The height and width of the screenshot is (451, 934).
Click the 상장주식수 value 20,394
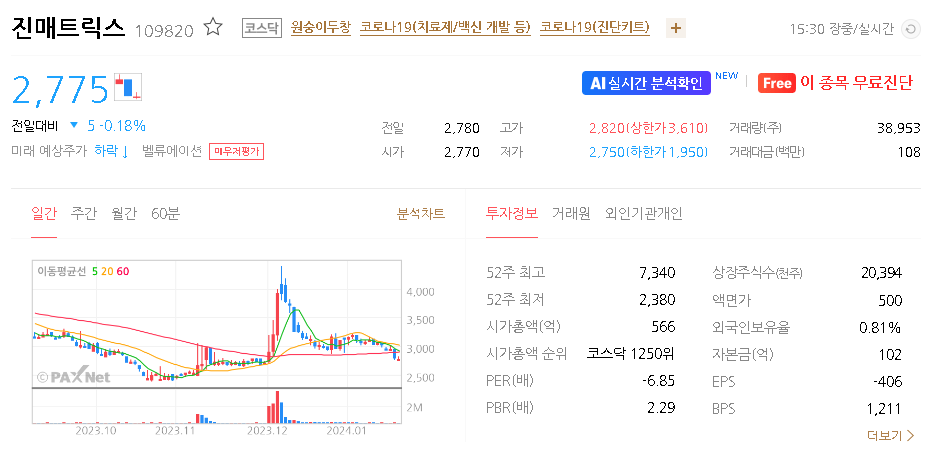[882, 273]
